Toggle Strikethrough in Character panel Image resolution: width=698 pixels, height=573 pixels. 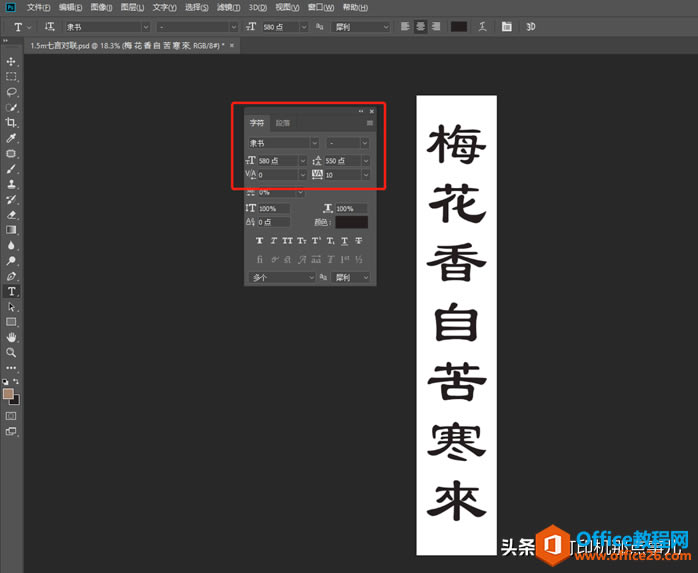359,241
